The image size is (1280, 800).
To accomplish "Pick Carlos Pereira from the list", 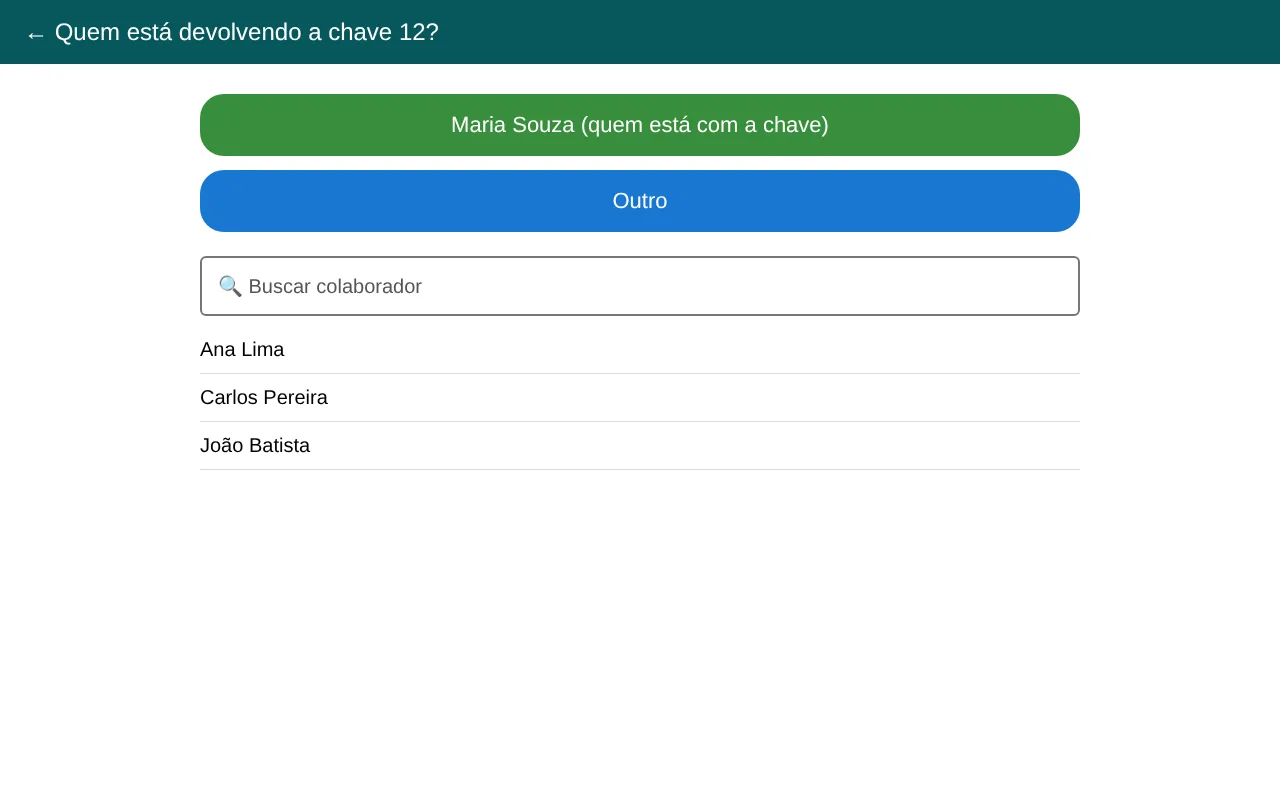I will click(640, 398).
